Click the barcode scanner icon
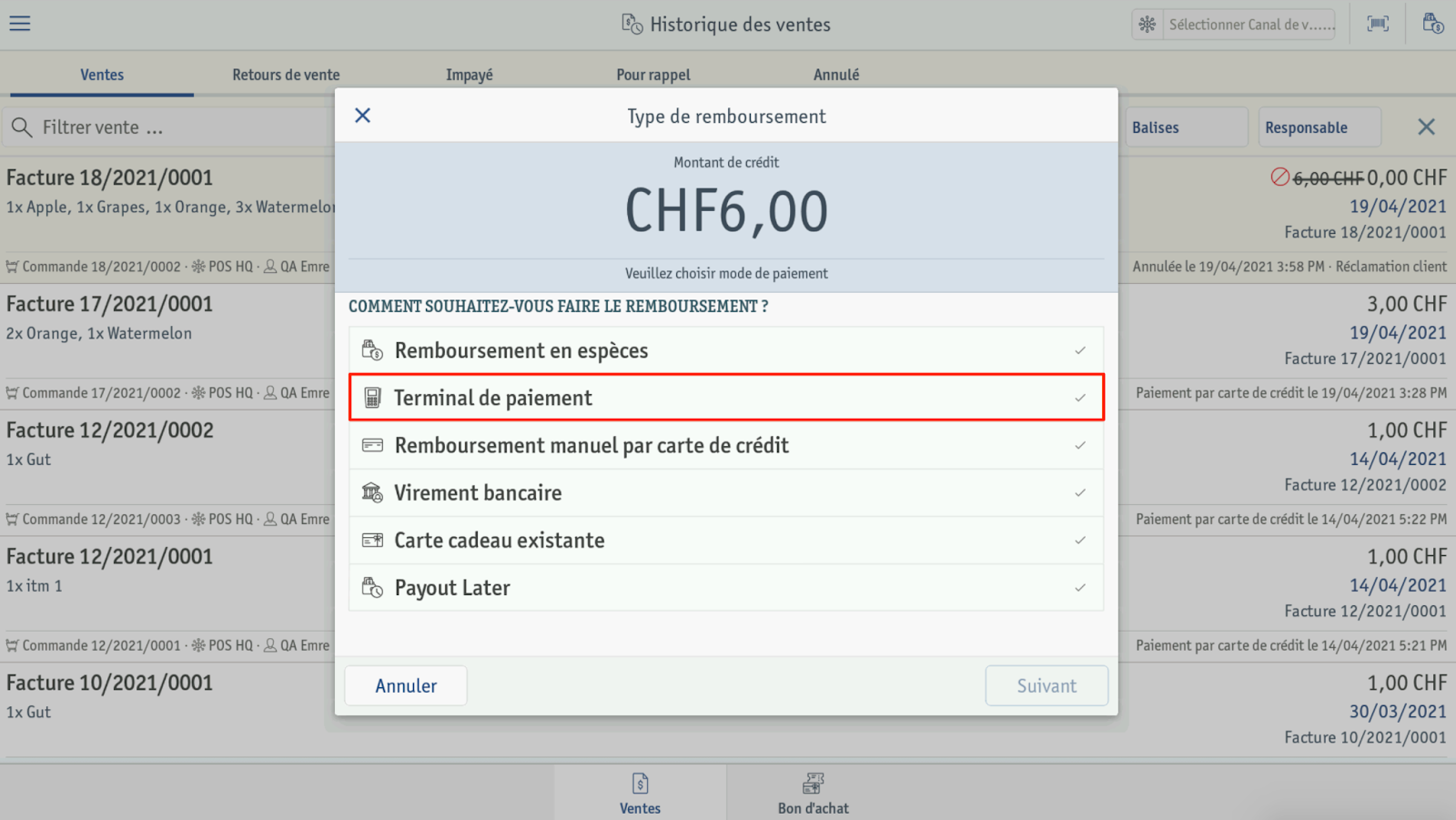The image size is (1456, 820). coord(1378,24)
